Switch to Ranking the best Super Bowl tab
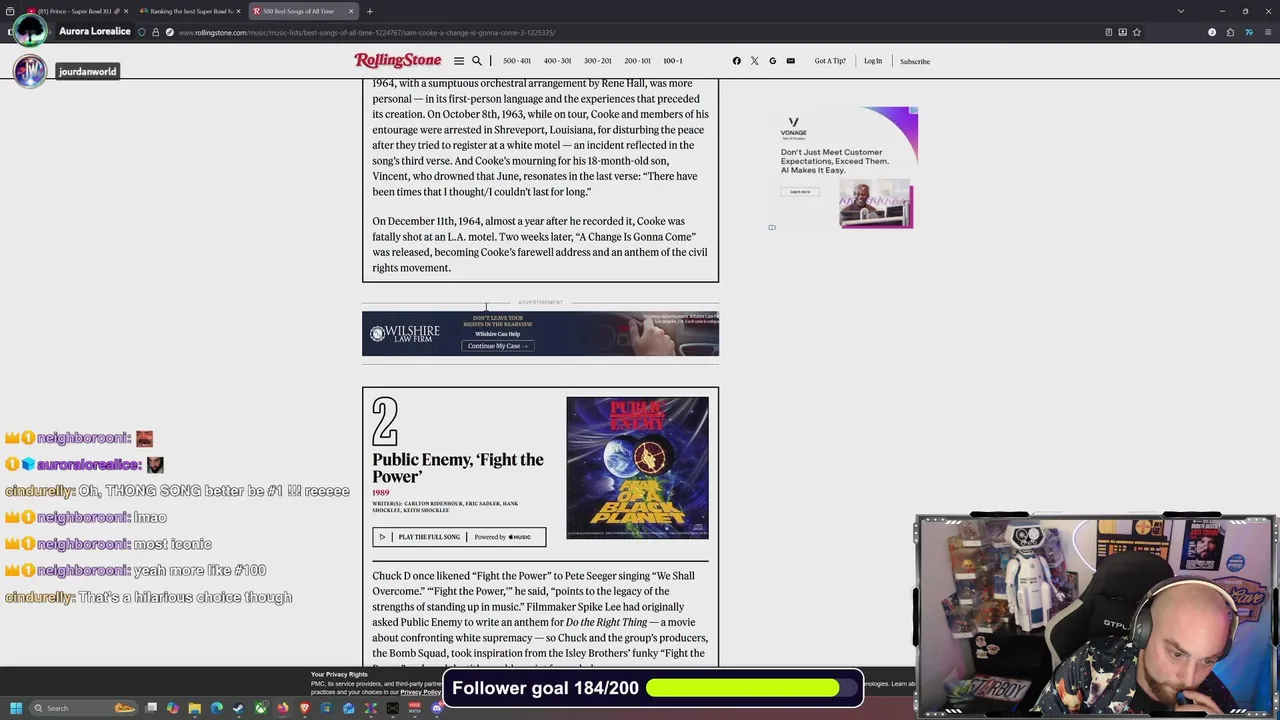Screen dimensions: 1280x720 pos(190,11)
